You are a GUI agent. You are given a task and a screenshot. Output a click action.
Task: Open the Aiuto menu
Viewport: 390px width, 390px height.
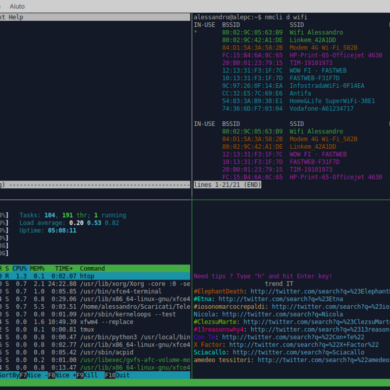click(x=17, y=6)
